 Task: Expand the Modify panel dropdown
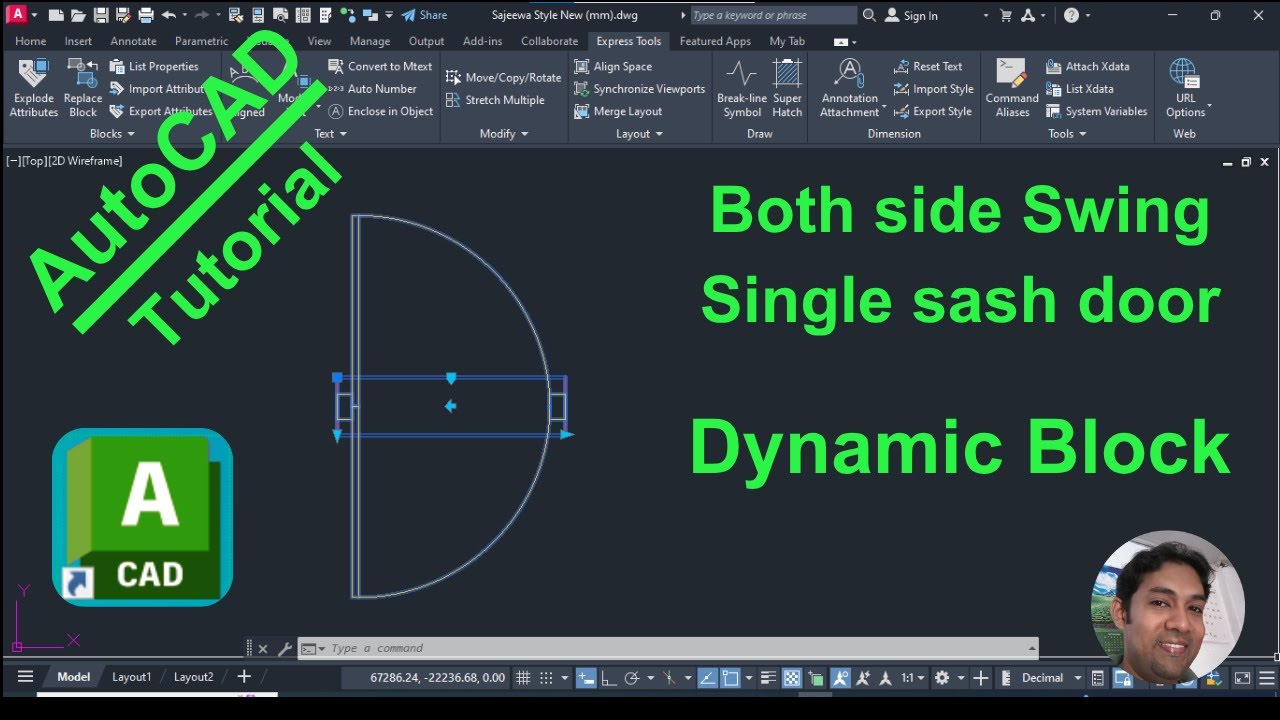pyautogui.click(x=504, y=134)
